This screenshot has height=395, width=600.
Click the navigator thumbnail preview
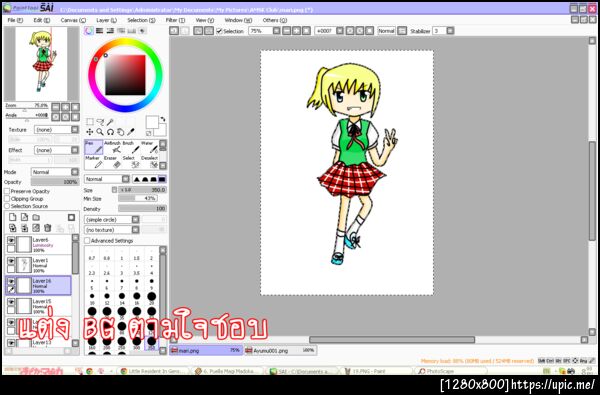point(41,64)
